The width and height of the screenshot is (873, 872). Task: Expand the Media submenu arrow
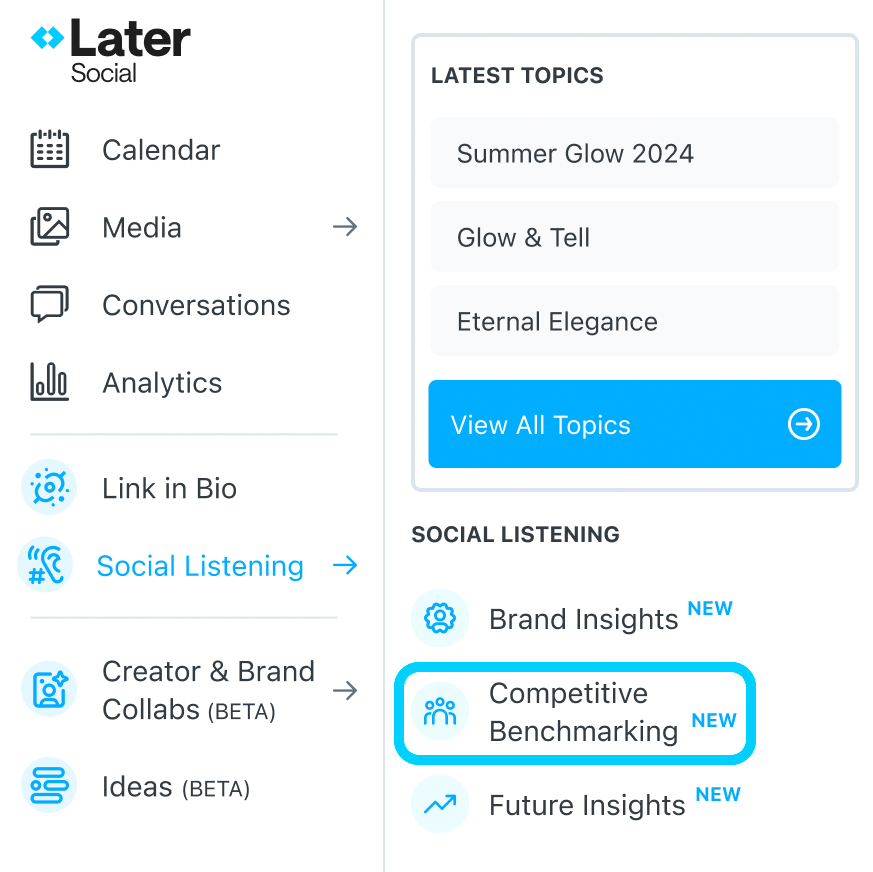coord(345,227)
